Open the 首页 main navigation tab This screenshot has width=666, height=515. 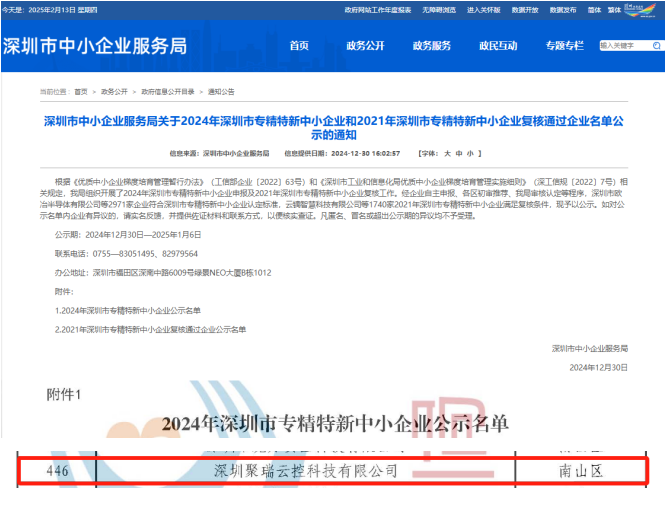(299, 45)
